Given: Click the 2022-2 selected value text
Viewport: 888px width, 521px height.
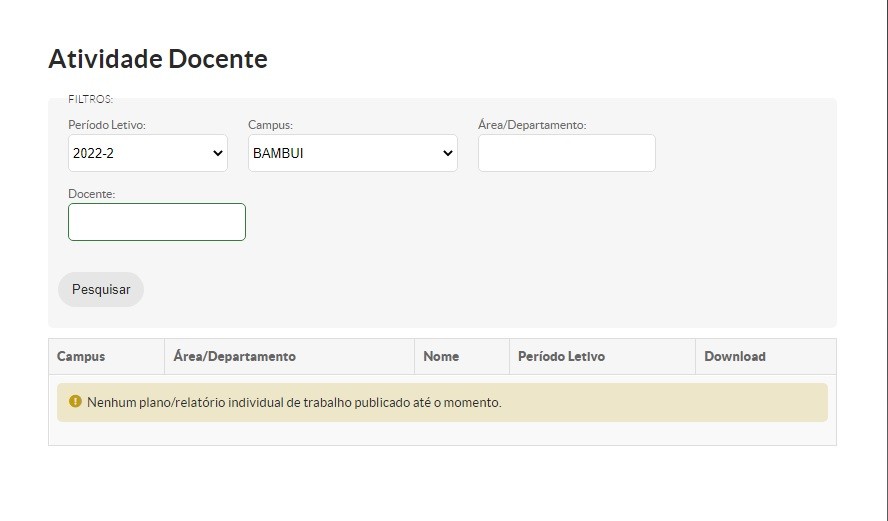Looking at the screenshot, I should pos(93,154).
